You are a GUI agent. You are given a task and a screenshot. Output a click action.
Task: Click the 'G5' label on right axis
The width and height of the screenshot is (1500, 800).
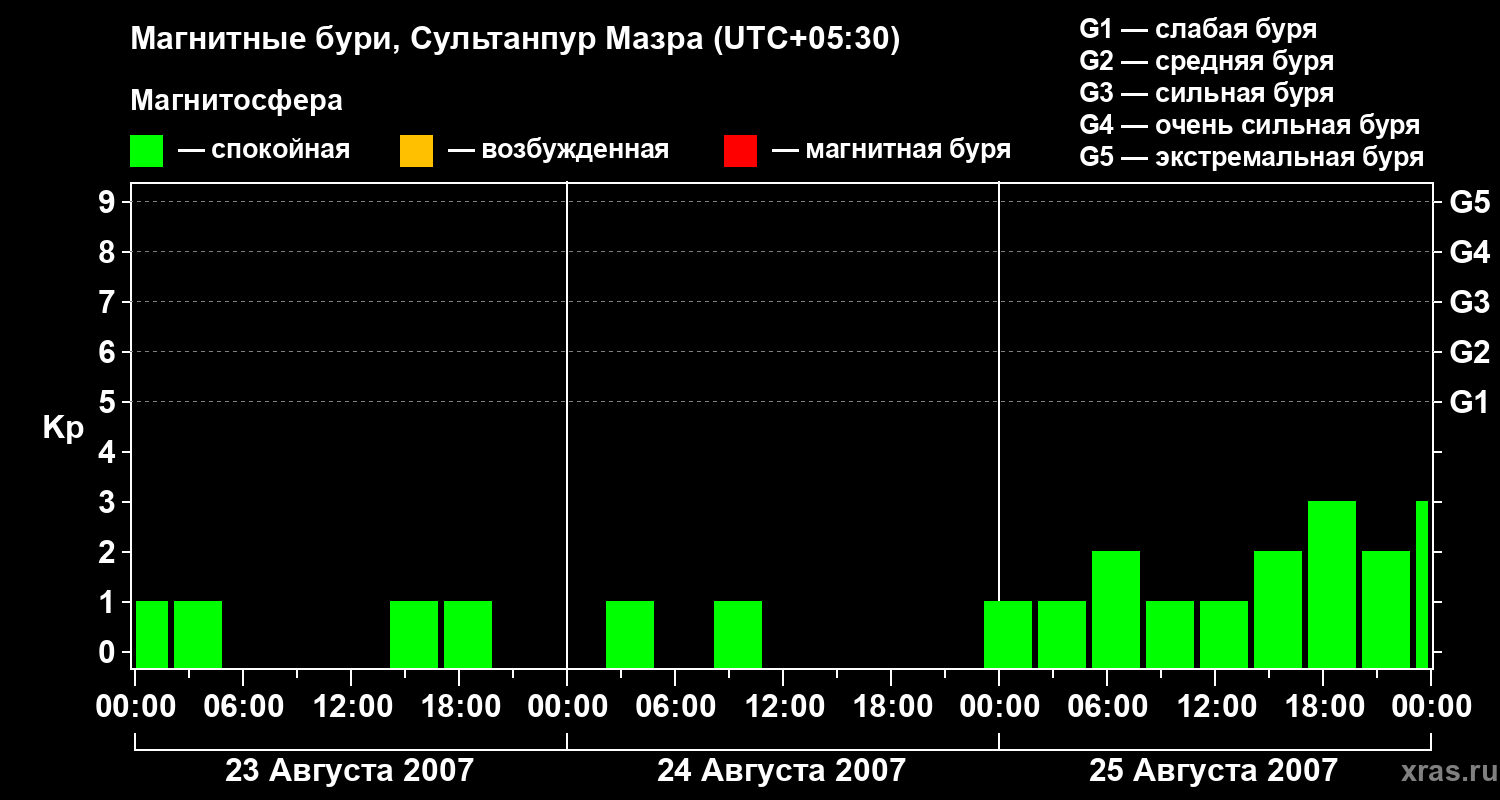click(1469, 203)
